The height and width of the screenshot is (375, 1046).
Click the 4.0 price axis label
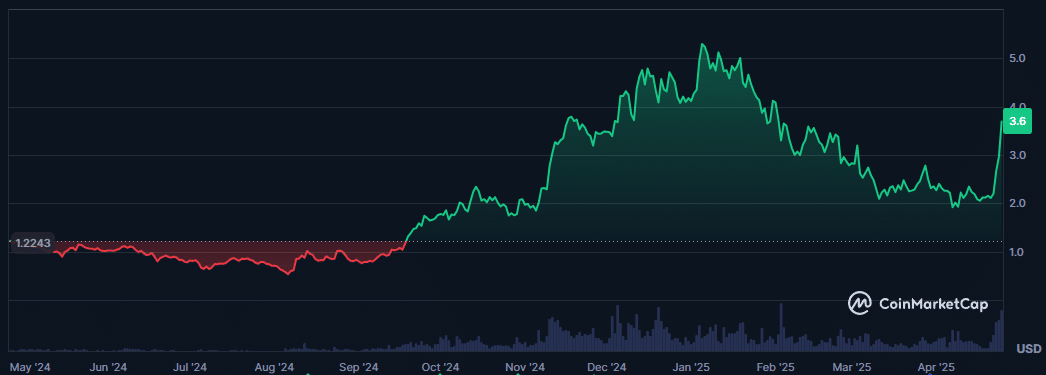1017,107
